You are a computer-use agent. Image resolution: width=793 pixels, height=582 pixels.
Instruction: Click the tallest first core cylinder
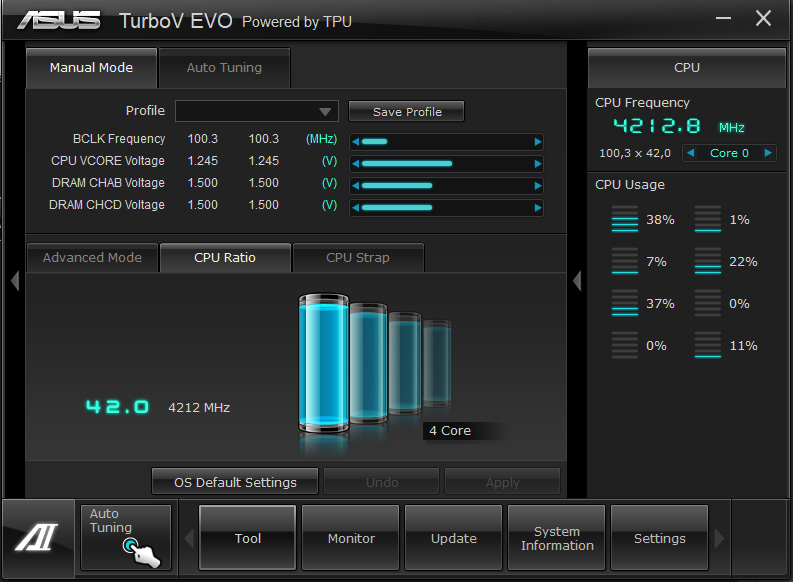click(324, 363)
